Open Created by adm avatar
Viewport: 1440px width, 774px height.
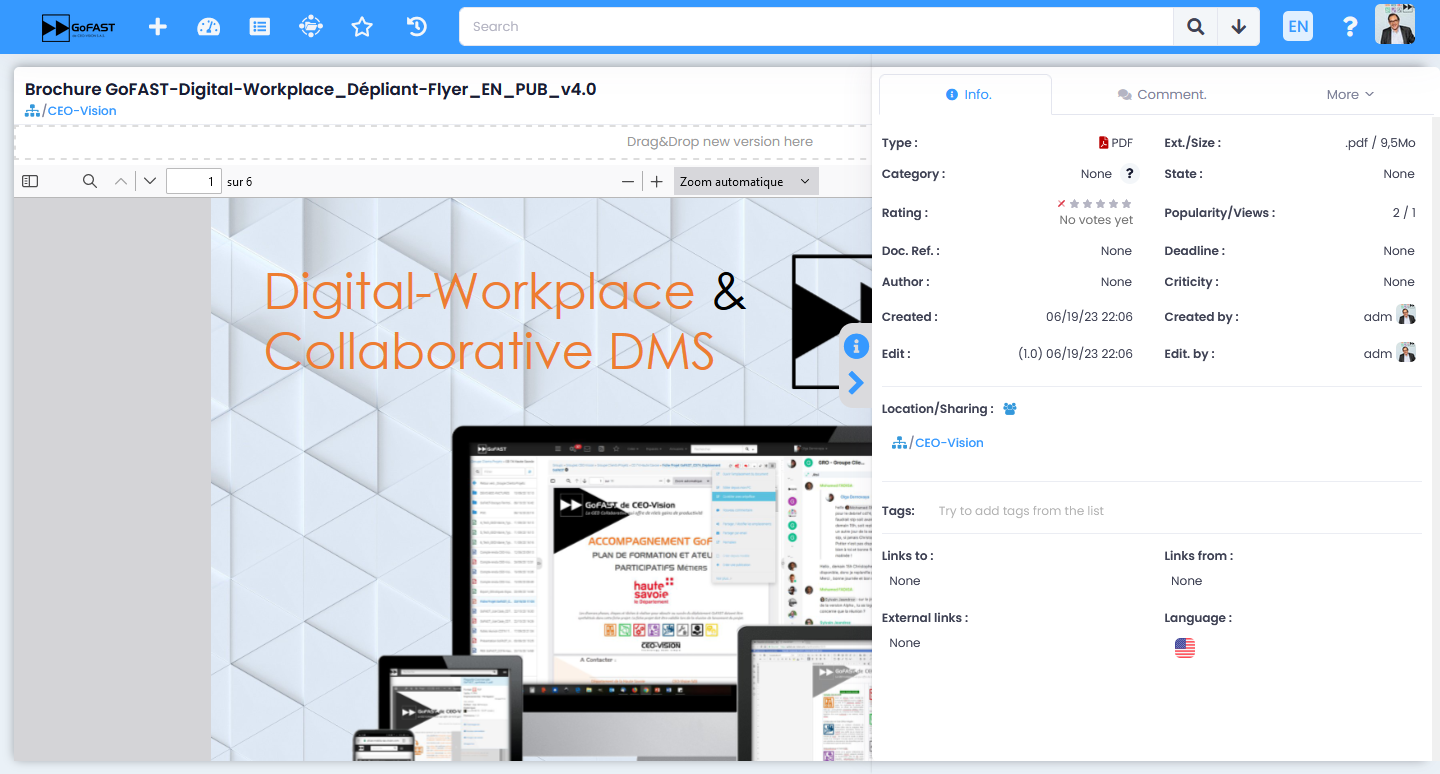[x=1406, y=315]
